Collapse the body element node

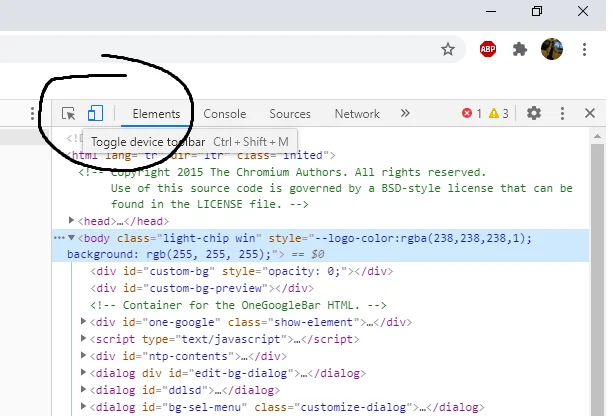coord(71,237)
